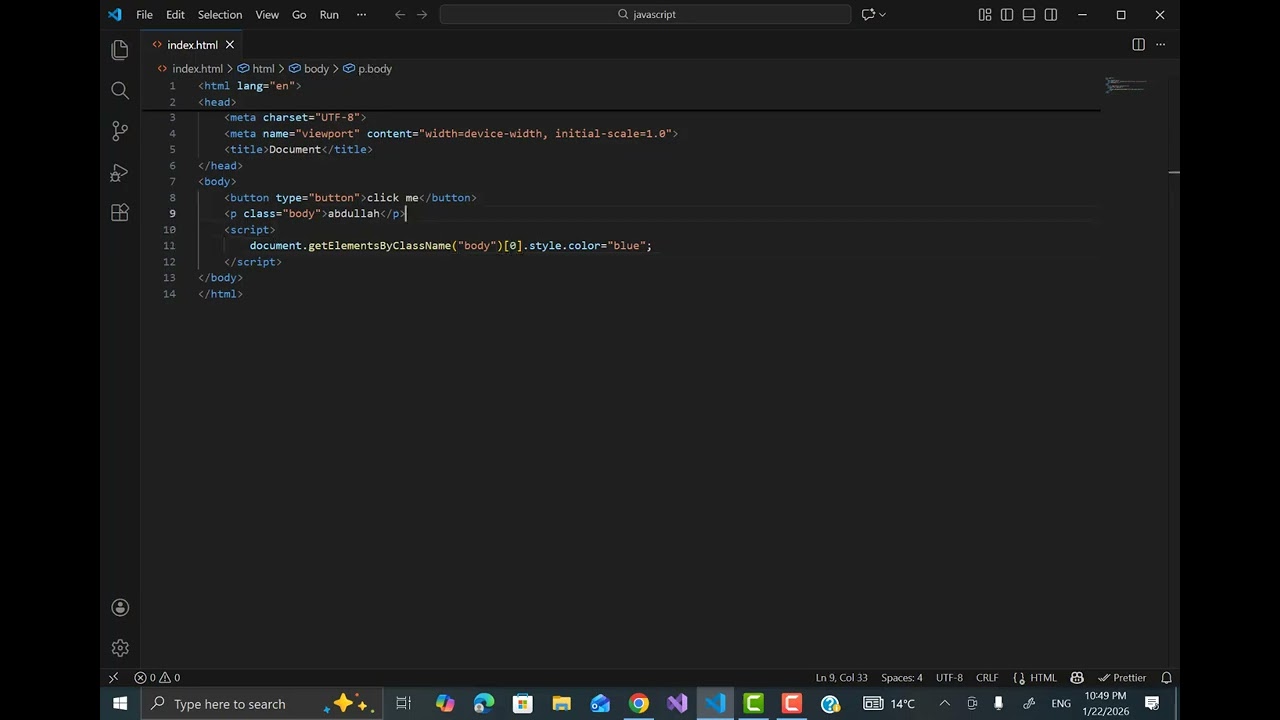Open the Edit menu

click(x=175, y=15)
